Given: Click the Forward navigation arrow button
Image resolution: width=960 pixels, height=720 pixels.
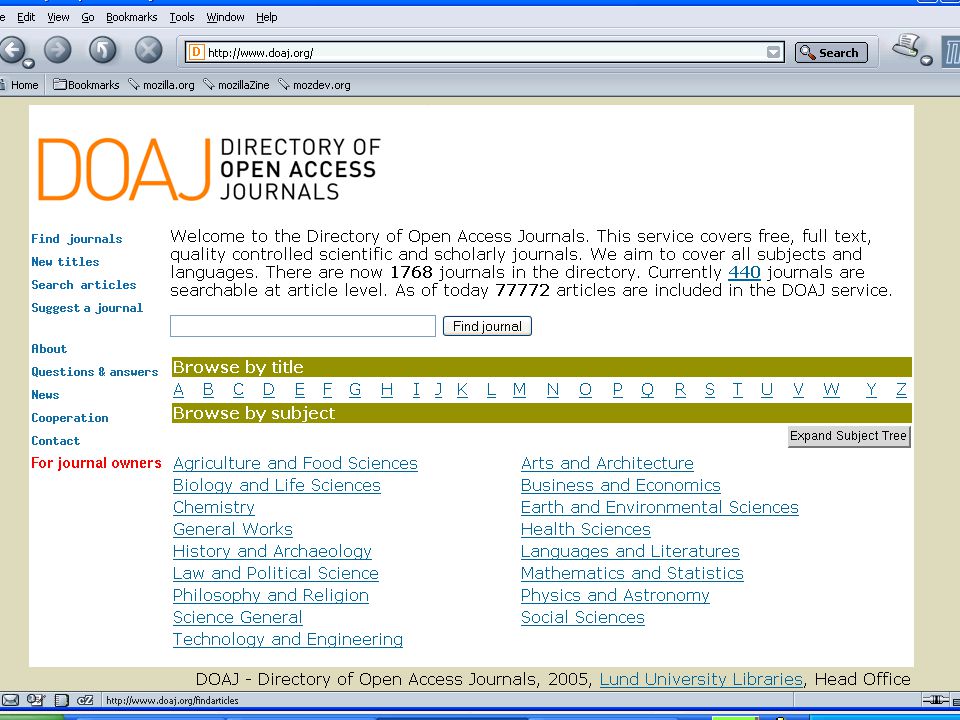Looking at the screenshot, I should 58,50.
